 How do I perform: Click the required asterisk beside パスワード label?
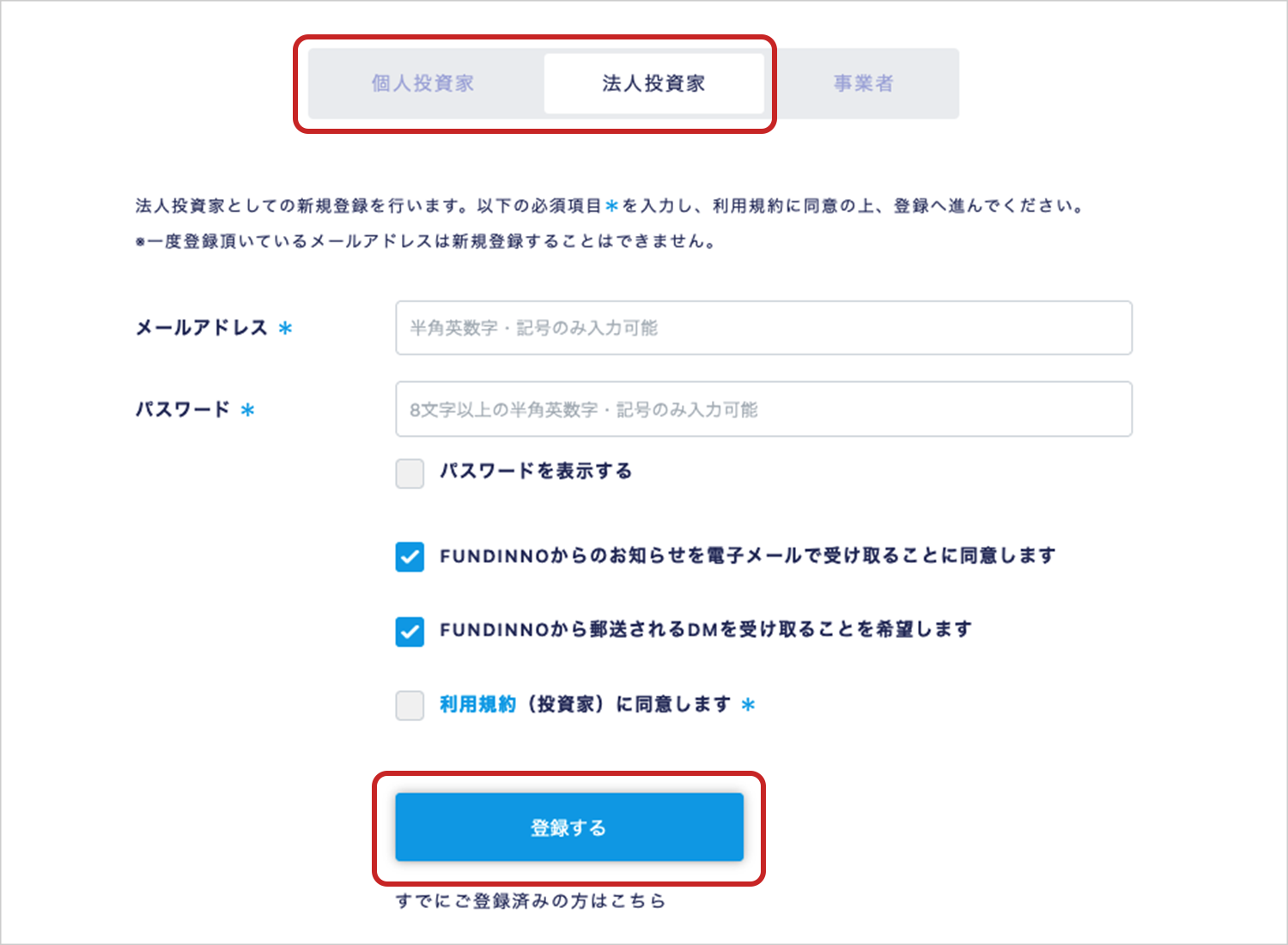pyautogui.click(x=248, y=410)
